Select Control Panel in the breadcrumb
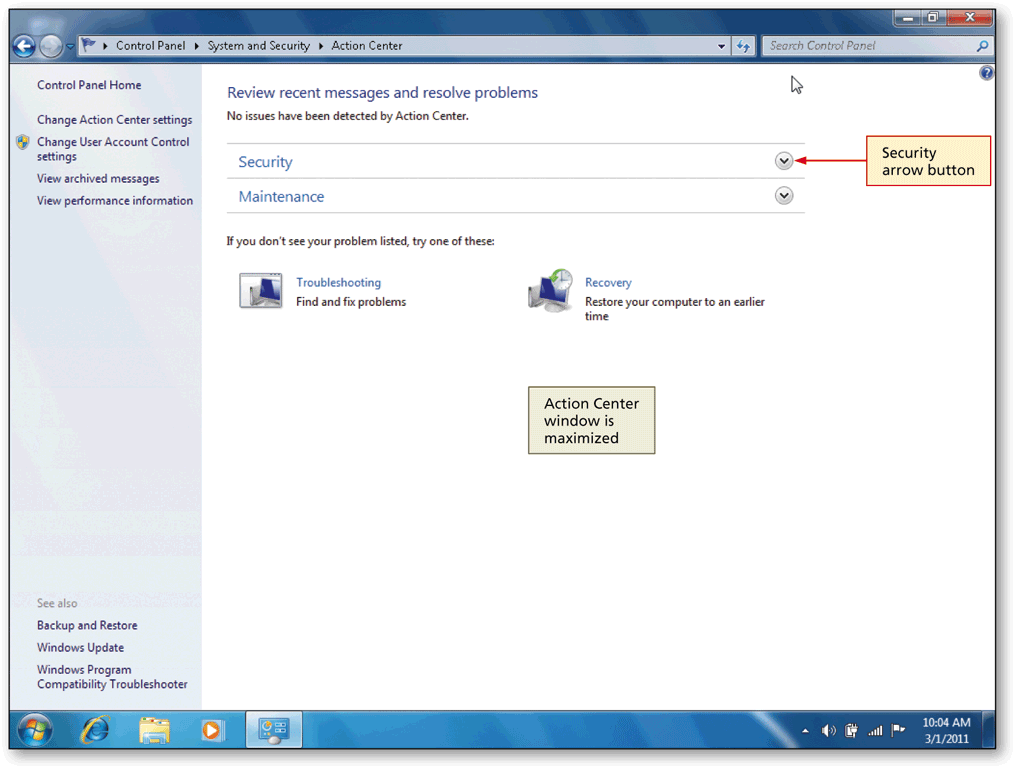Image resolution: width=1015 pixels, height=768 pixels. (x=150, y=46)
